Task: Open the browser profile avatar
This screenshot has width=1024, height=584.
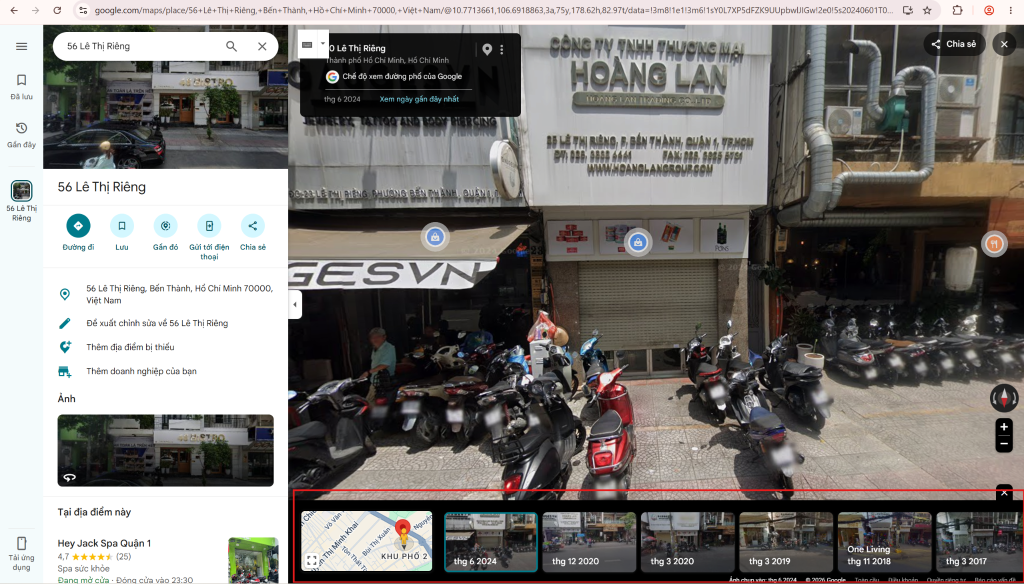Action: point(989,10)
